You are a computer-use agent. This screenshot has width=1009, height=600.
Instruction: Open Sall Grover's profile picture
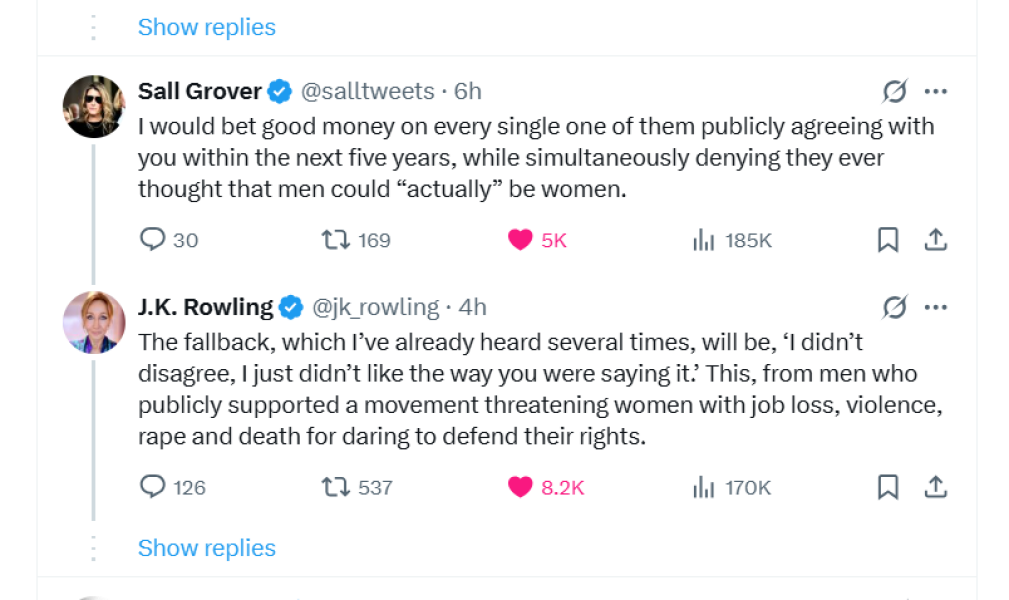coord(93,105)
